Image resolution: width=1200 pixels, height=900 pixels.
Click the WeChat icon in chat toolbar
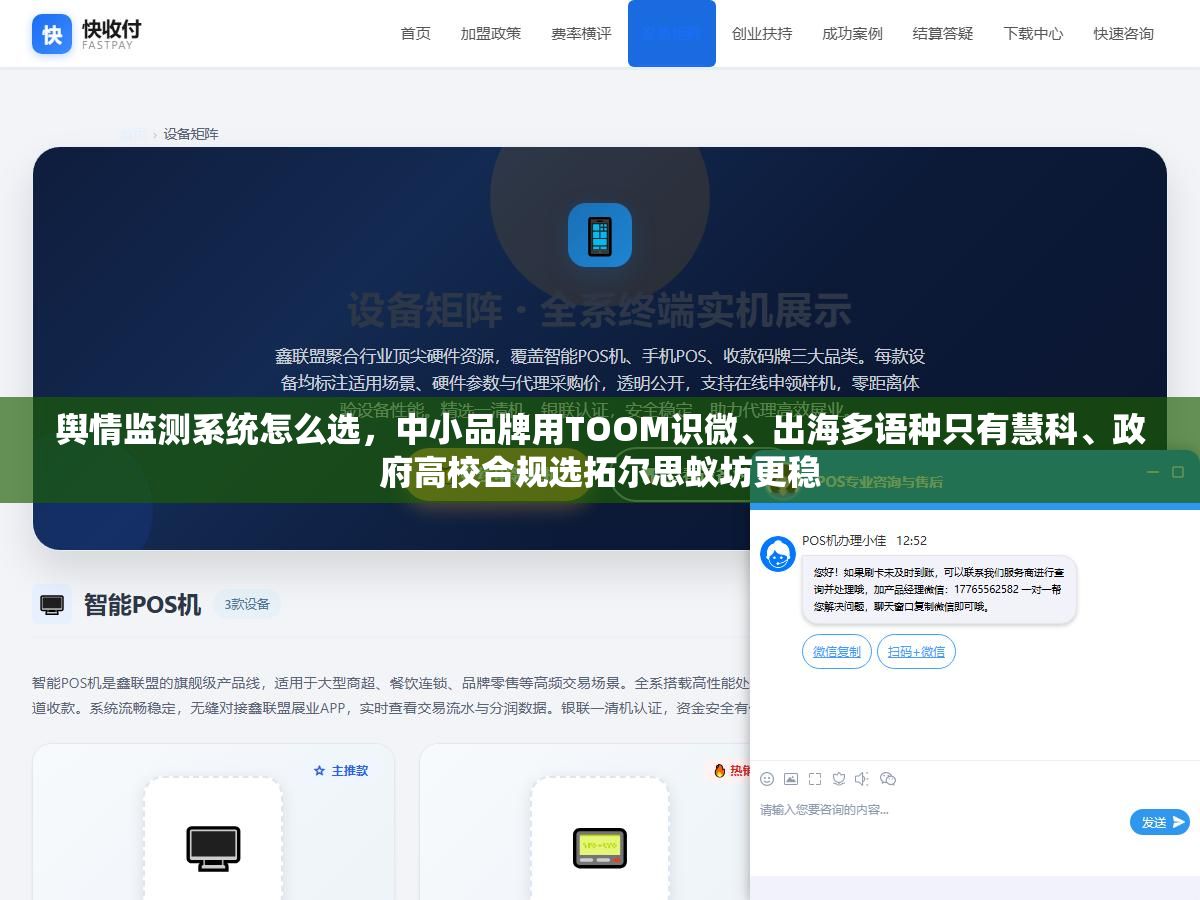(888, 779)
